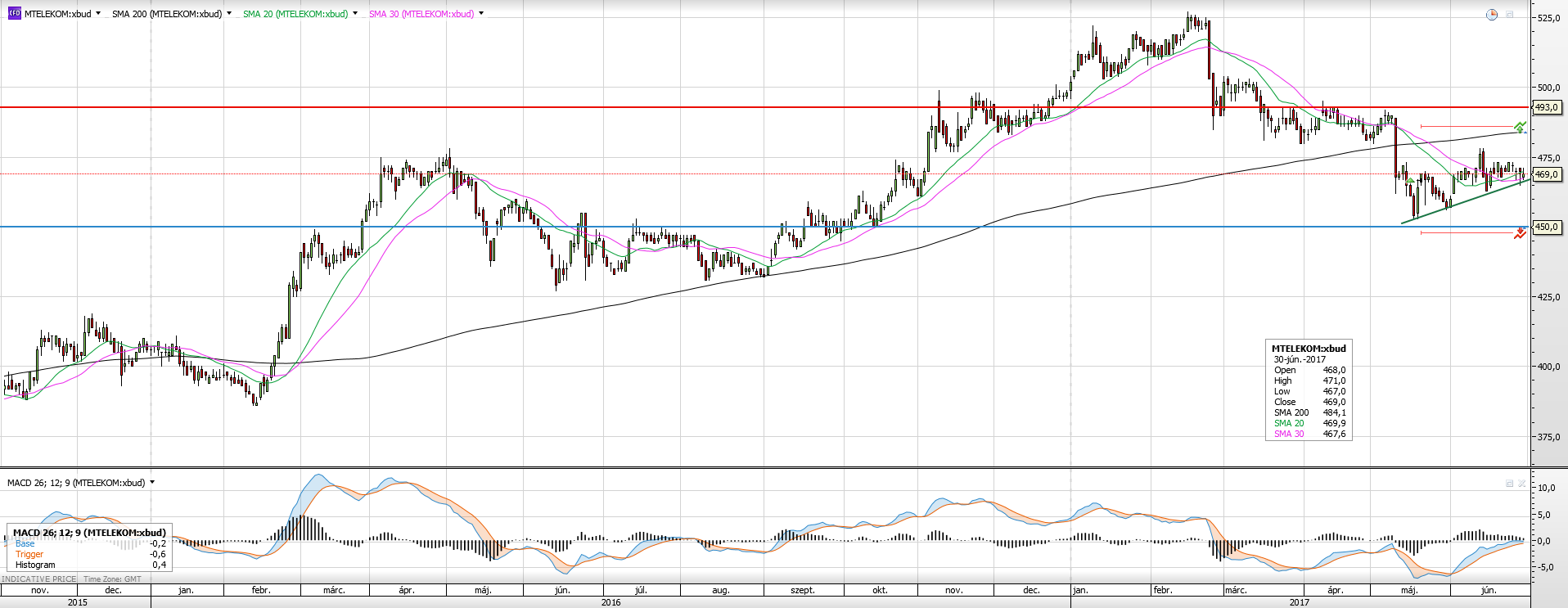Screen dimensions: 1568x608
Task: Select the green rising trendline
Action: [1465, 201]
